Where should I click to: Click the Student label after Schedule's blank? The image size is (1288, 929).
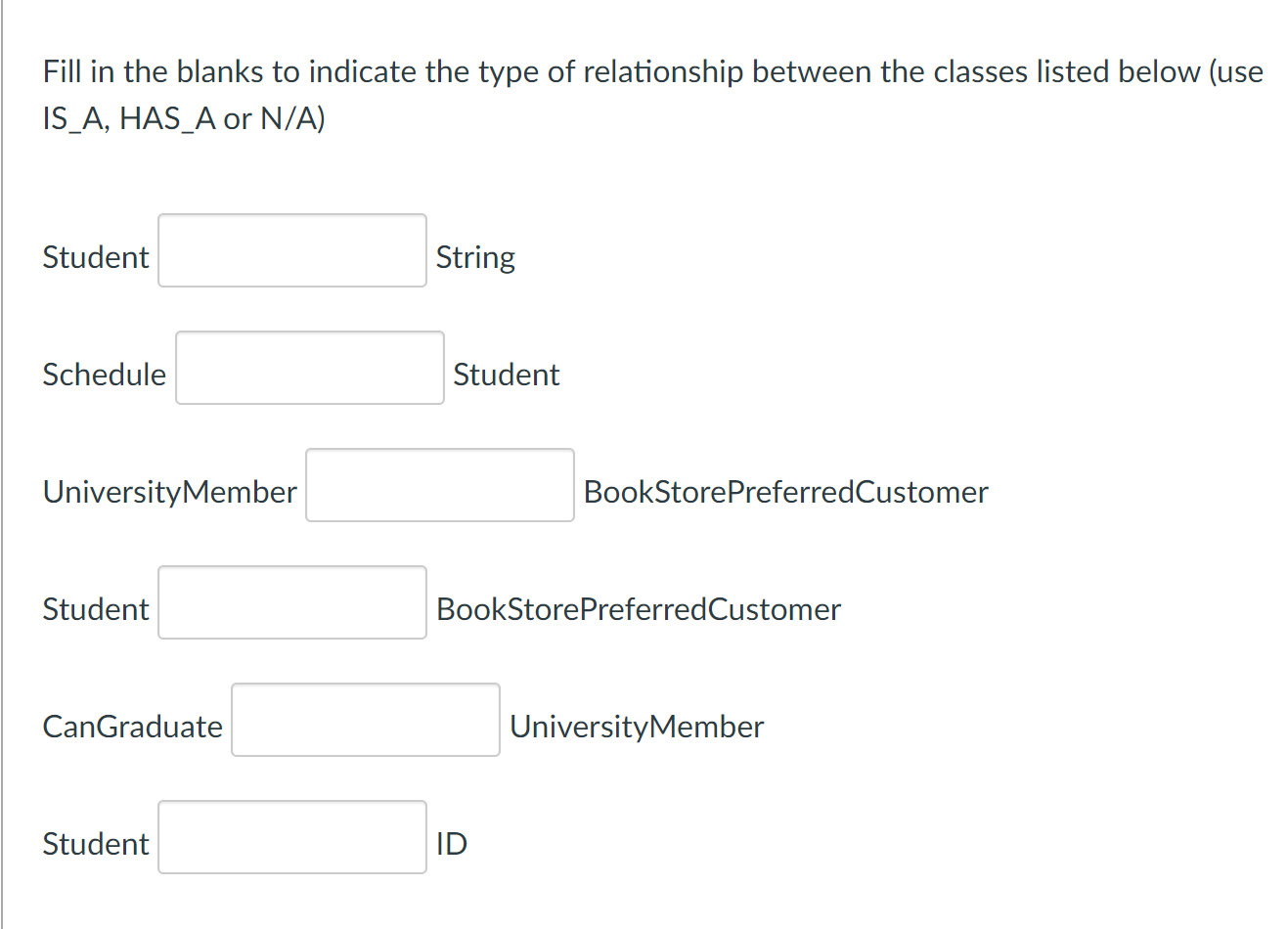507,375
